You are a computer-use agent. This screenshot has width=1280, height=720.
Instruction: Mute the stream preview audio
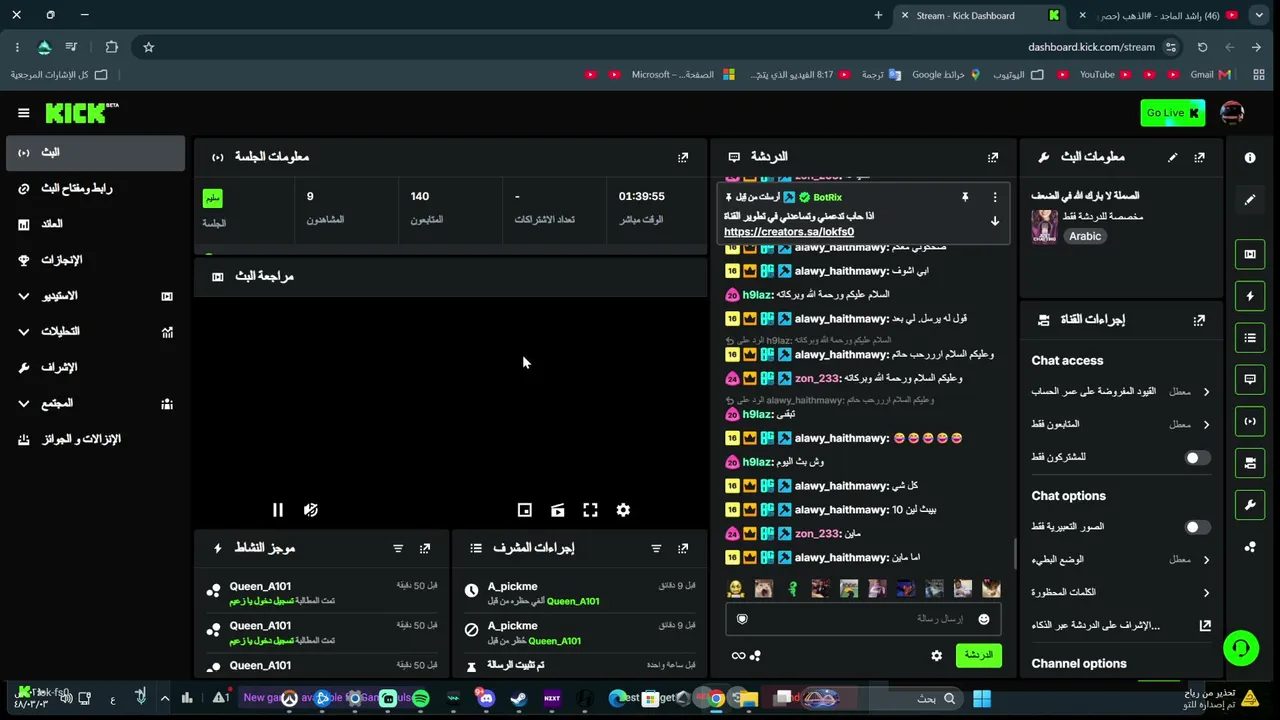[x=311, y=510]
